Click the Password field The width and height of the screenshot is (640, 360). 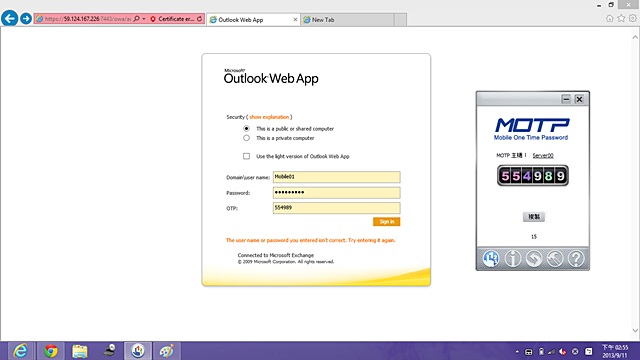[x=336, y=192]
